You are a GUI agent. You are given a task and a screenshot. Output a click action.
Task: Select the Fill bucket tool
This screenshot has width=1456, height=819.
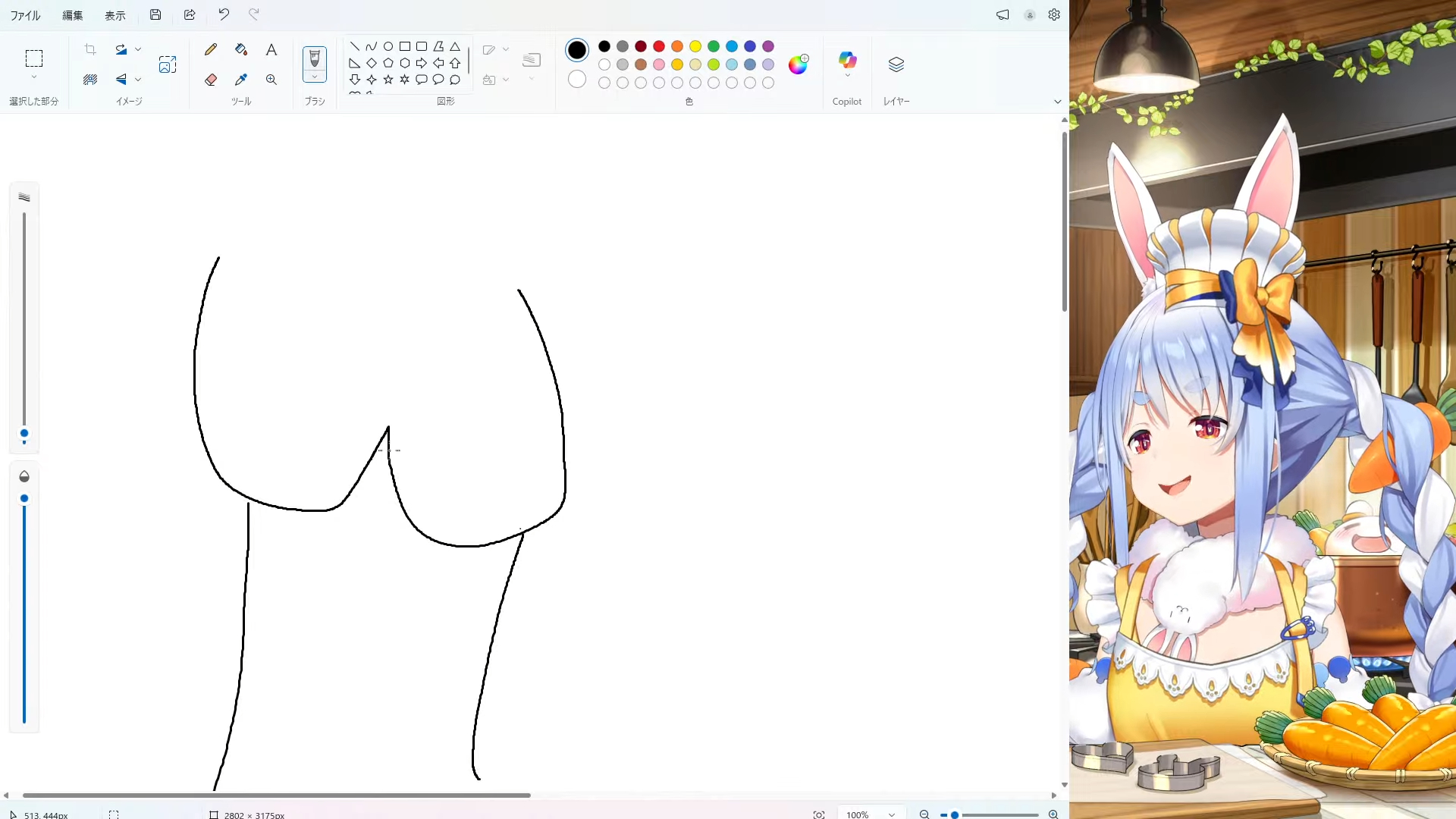241,50
